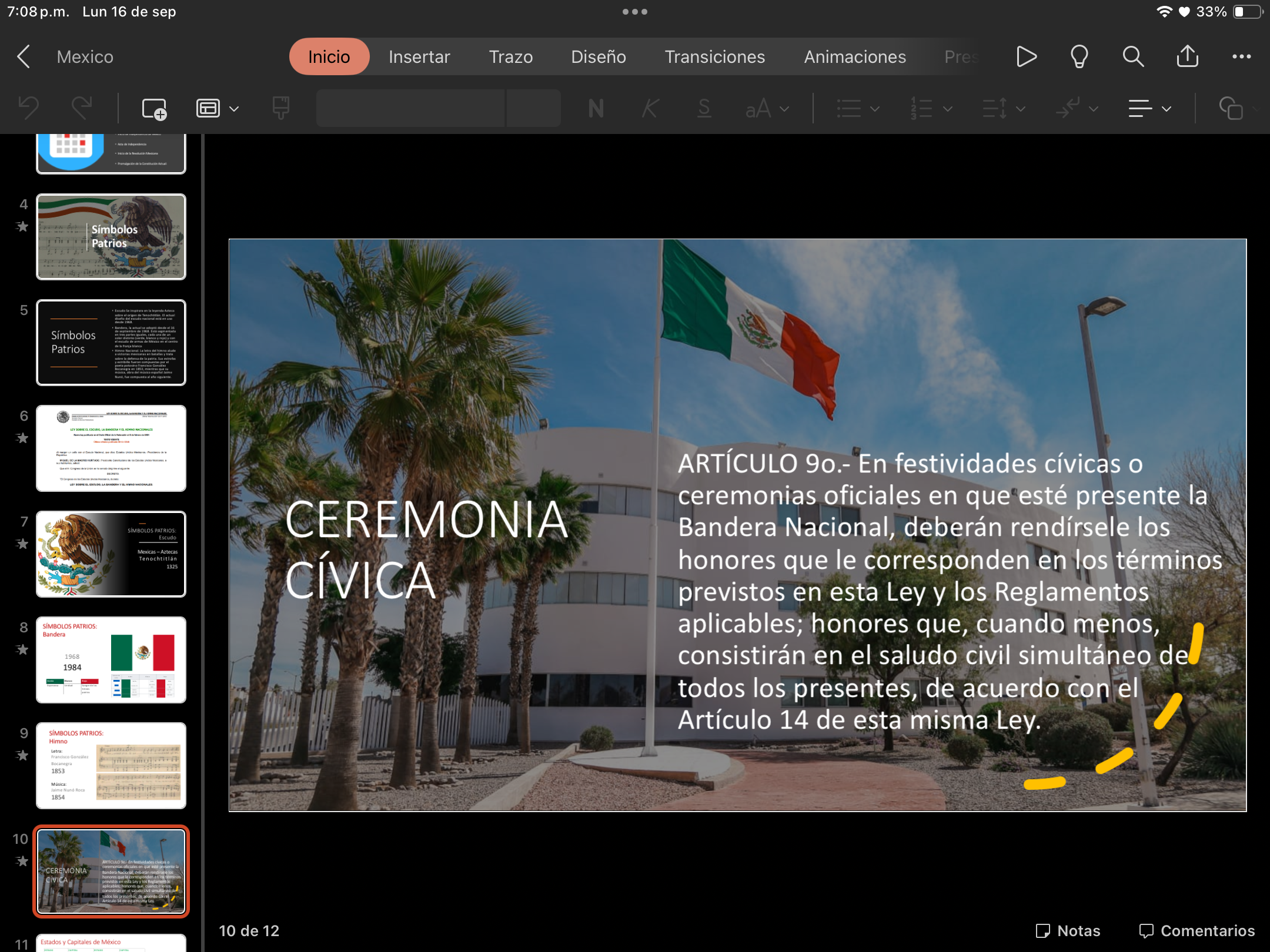Open the Comentarios panel

1197,931
